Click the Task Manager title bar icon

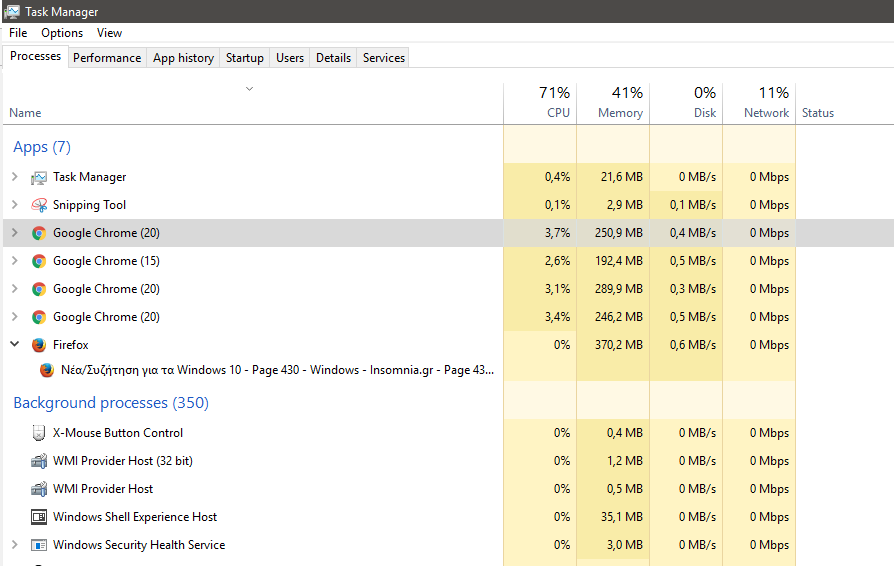(11, 11)
